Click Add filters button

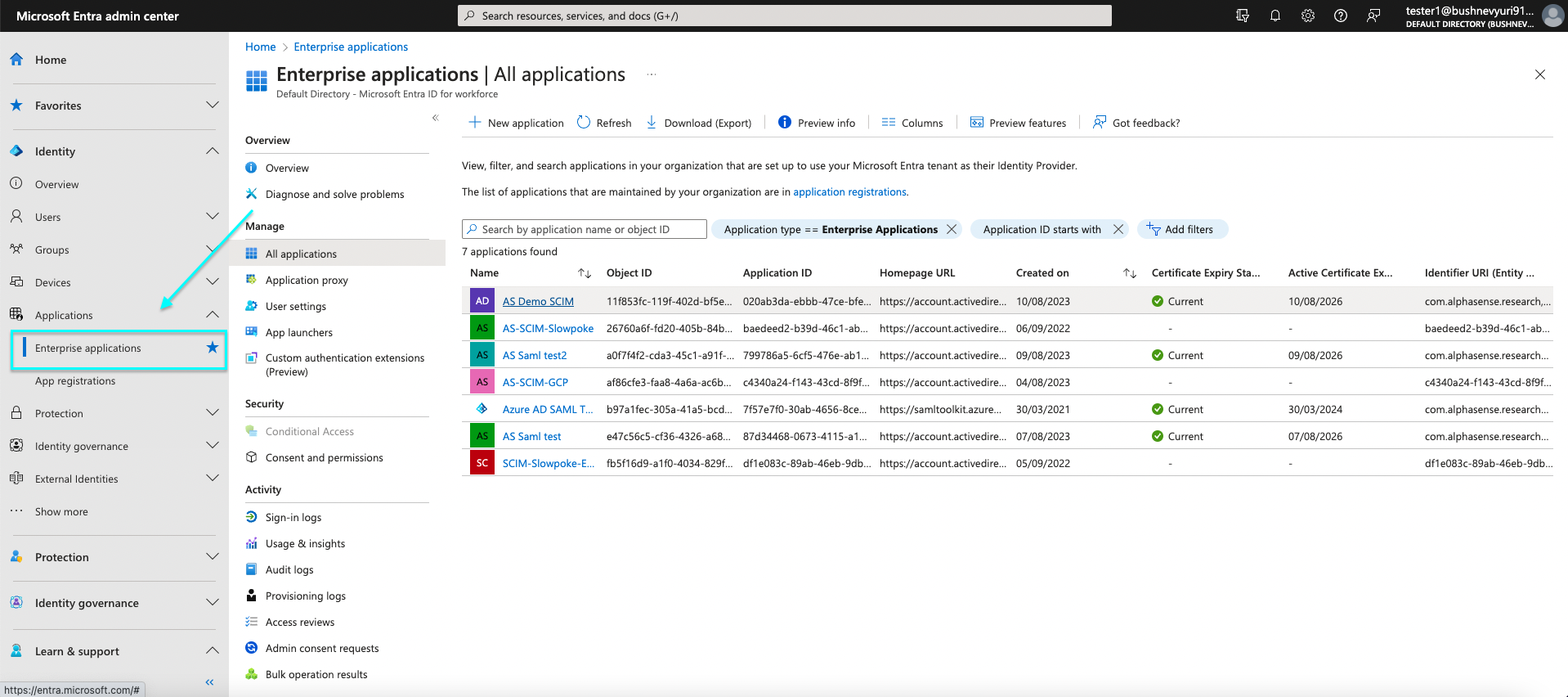pyautogui.click(x=1182, y=229)
